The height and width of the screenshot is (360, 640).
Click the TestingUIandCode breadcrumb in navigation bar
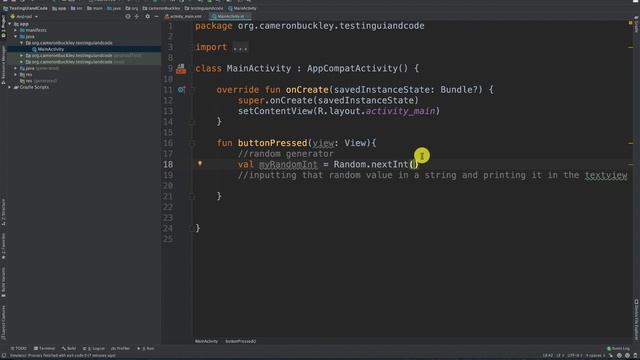pyautogui.click(x=25, y=8)
